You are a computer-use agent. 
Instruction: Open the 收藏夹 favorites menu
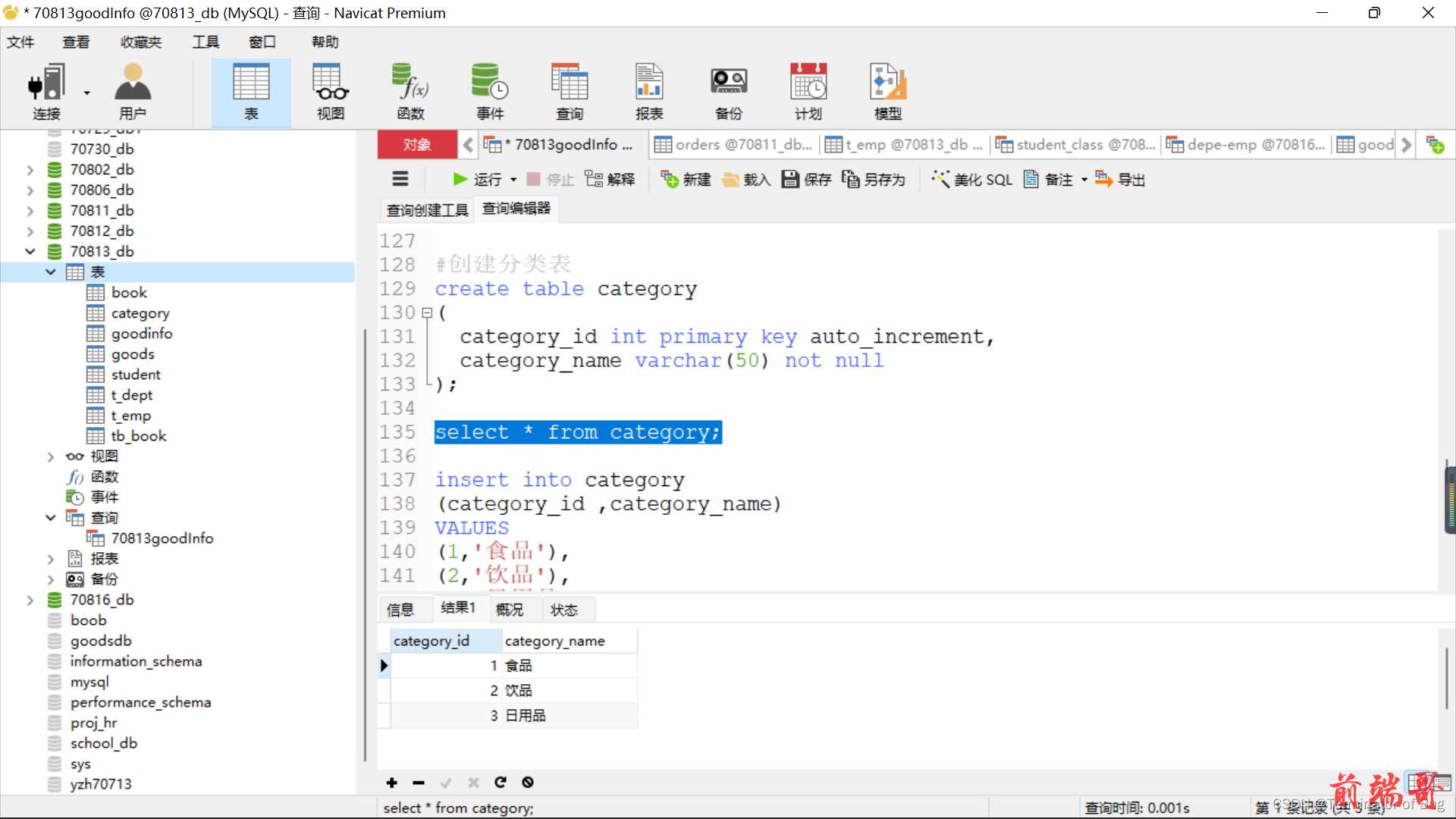point(141,42)
